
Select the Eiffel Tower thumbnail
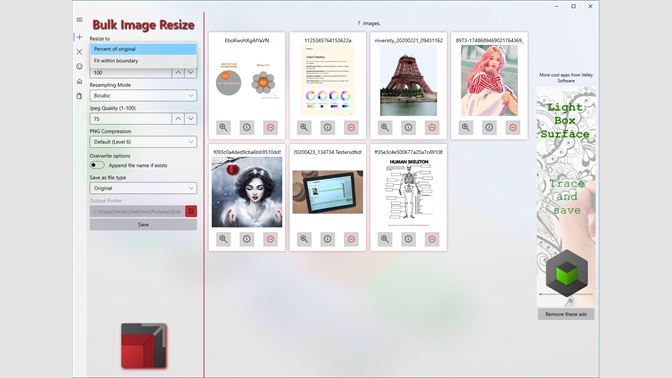pyautogui.click(x=408, y=81)
